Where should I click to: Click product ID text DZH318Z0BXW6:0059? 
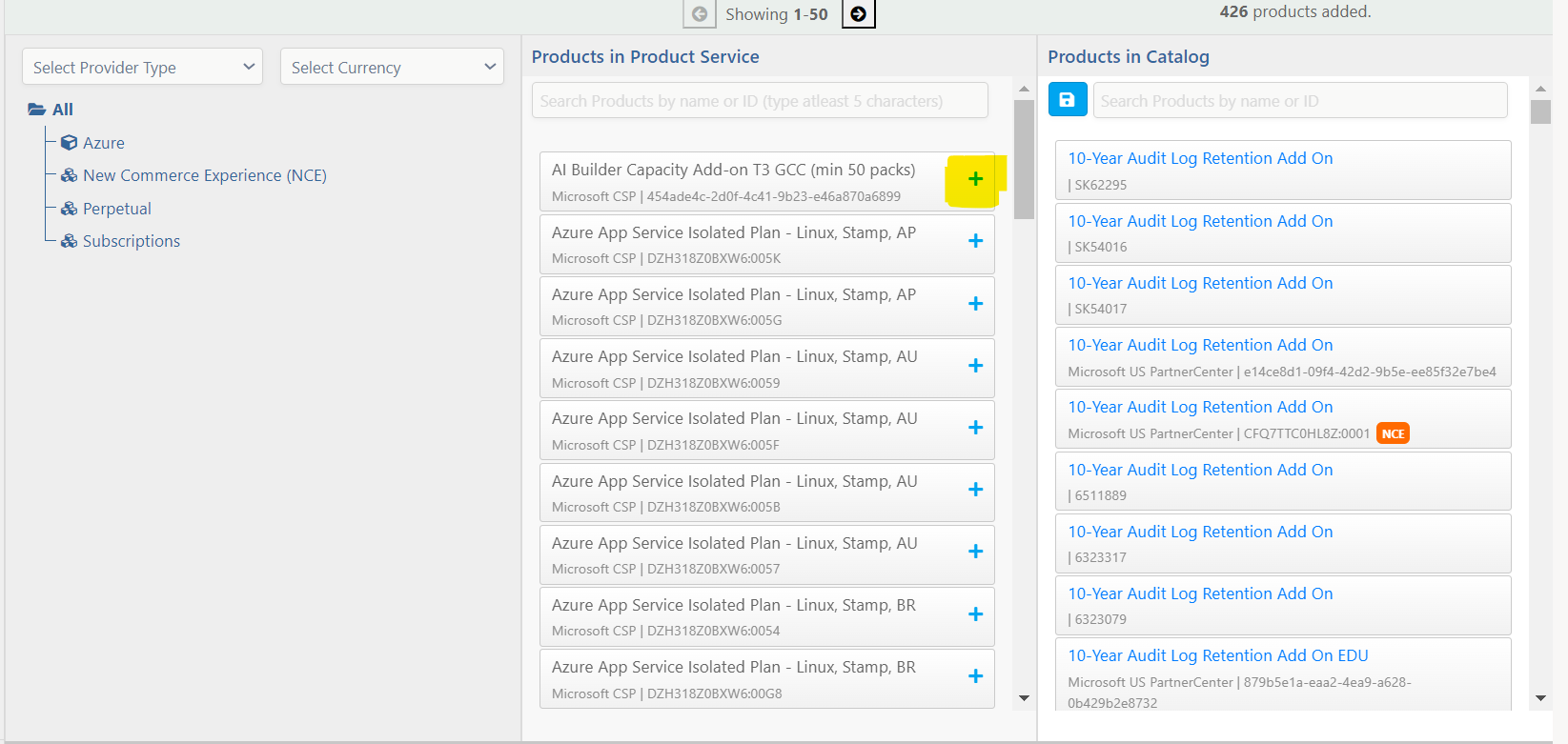[713, 383]
